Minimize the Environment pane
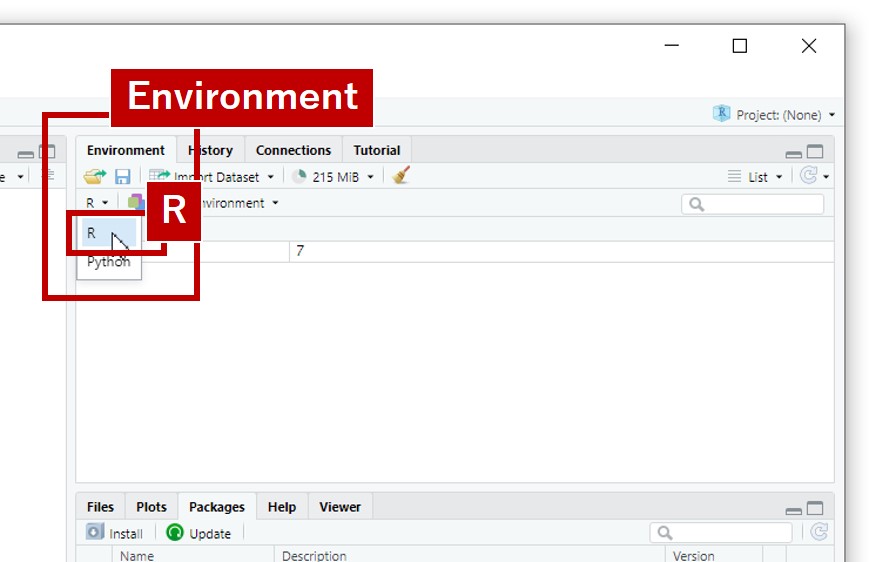Image resolution: width=869 pixels, height=562 pixels. click(794, 153)
